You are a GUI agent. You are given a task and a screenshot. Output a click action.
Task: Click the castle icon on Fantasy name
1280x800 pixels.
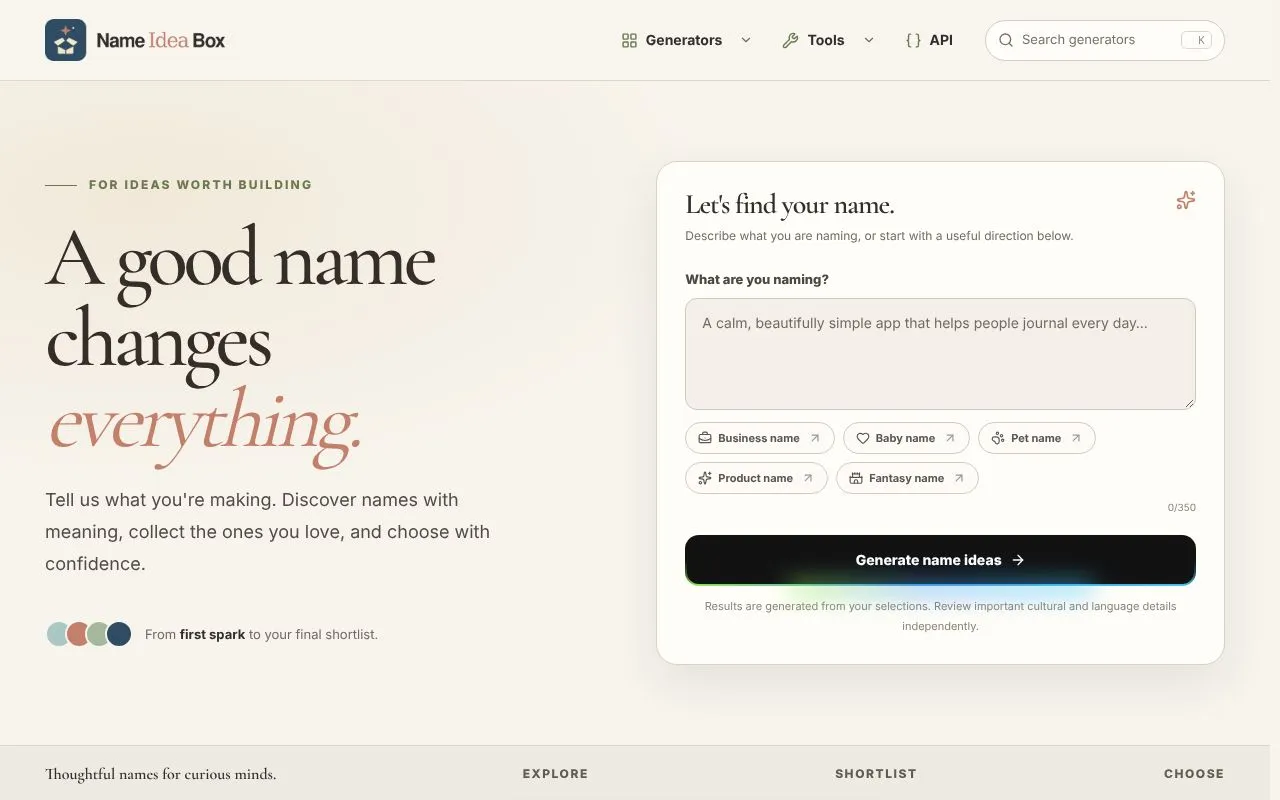[x=856, y=478]
